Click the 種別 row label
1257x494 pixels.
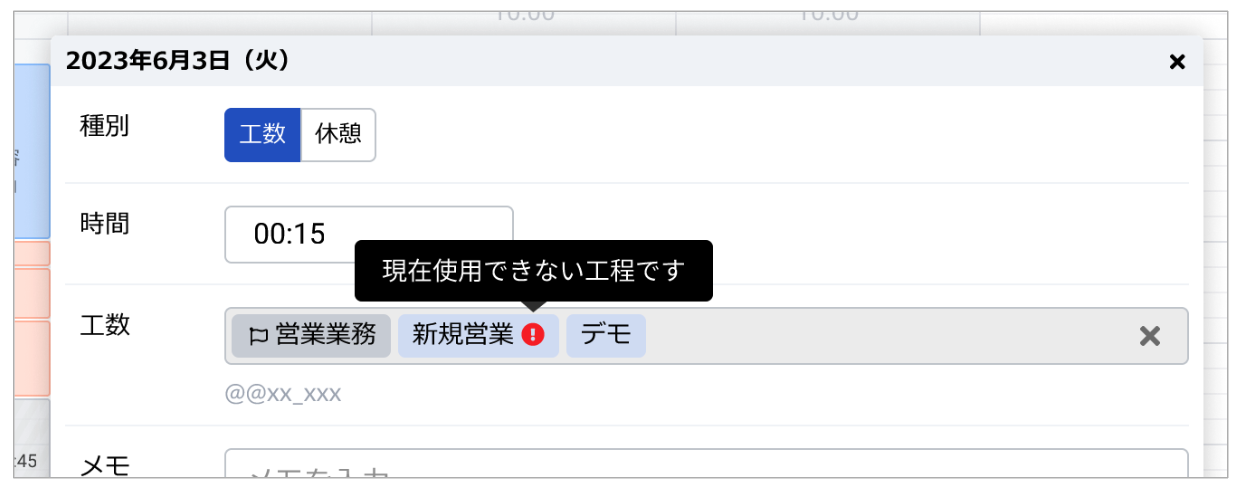104,125
